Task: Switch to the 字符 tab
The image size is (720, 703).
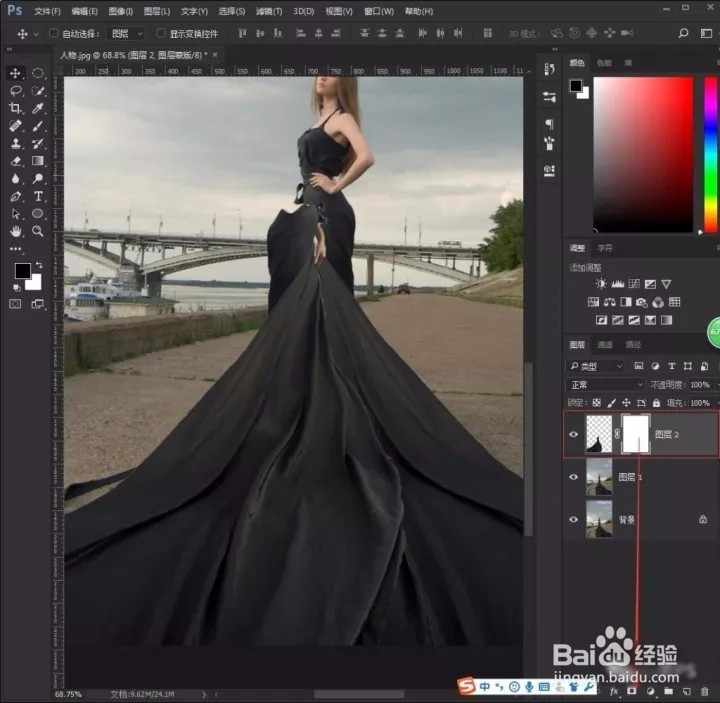Action: (x=605, y=248)
